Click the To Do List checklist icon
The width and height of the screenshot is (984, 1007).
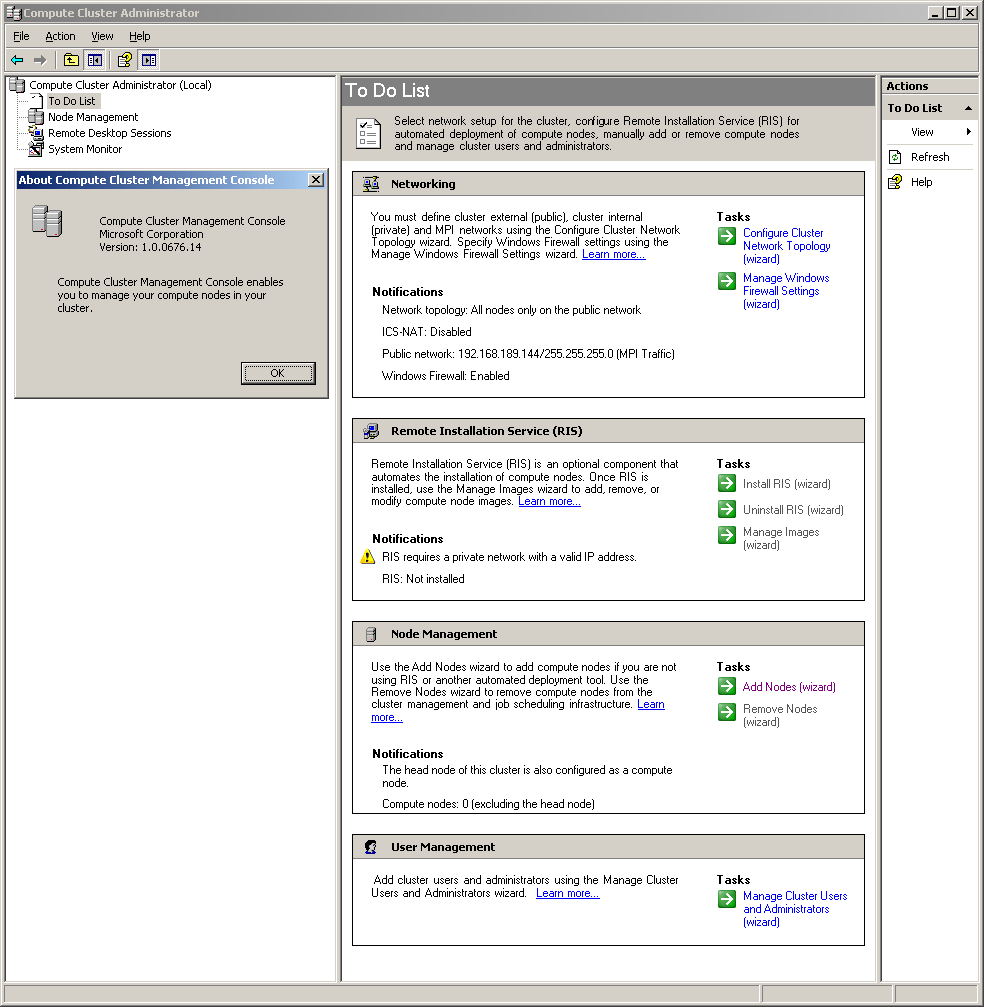pyautogui.click(x=368, y=134)
